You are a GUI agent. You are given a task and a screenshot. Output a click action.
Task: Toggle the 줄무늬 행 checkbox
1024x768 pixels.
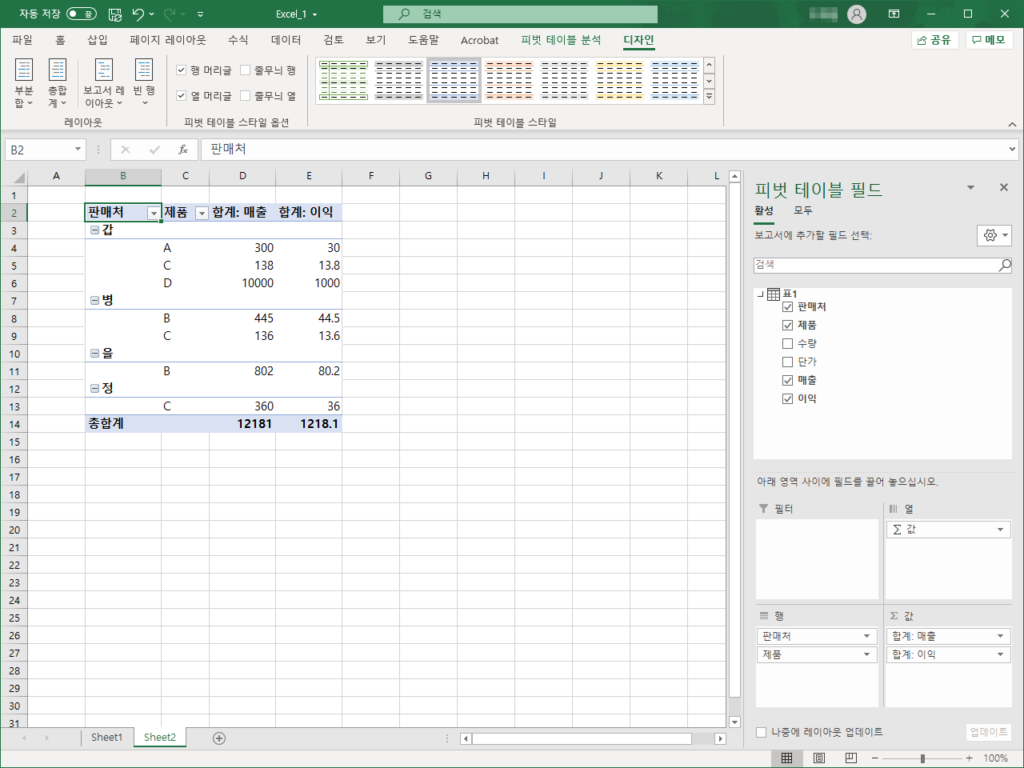click(246, 70)
